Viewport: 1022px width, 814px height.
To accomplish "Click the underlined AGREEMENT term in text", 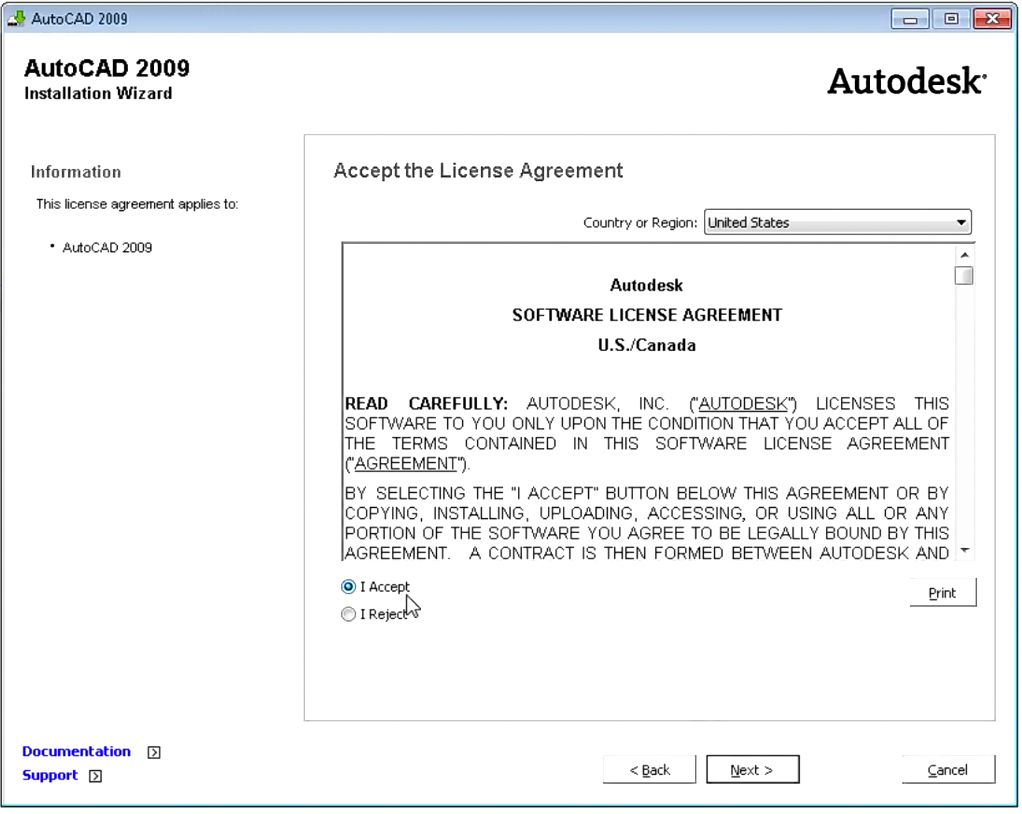I will tap(406, 464).
